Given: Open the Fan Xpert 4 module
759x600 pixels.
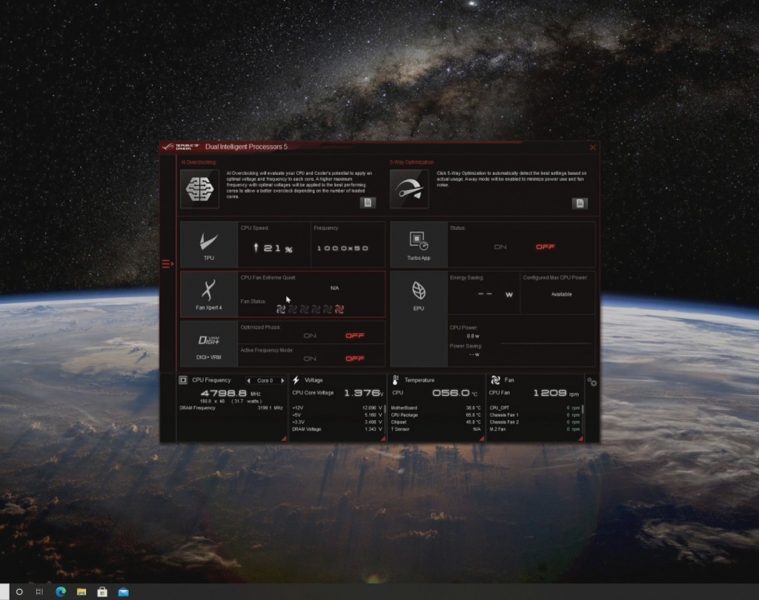Looking at the screenshot, I should tap(209, 294).
